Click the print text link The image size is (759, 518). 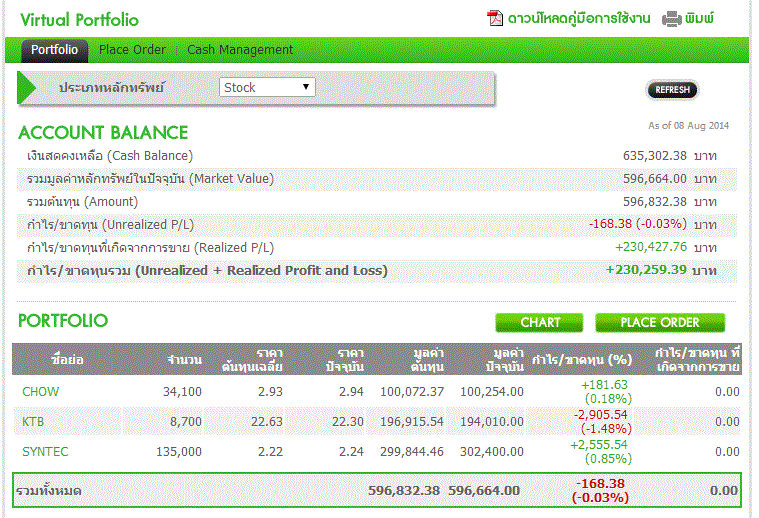[702, 19]
